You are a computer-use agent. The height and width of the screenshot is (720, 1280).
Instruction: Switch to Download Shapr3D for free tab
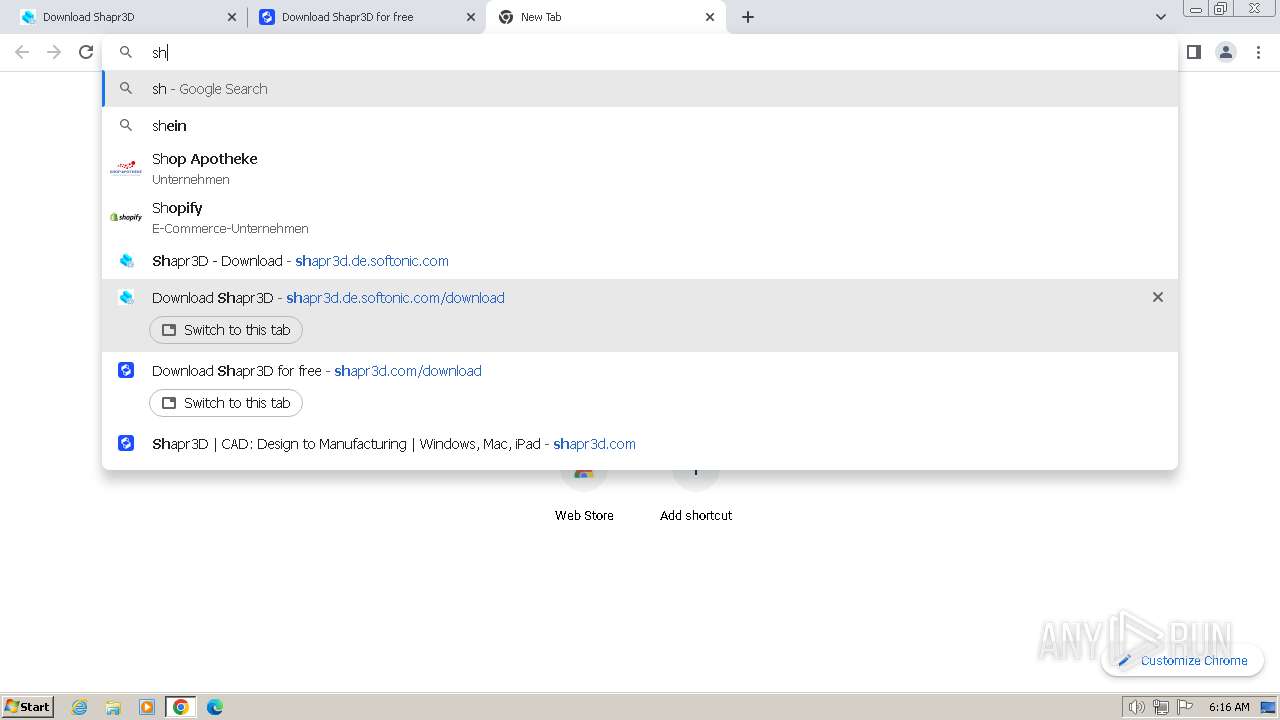point(365,17)
